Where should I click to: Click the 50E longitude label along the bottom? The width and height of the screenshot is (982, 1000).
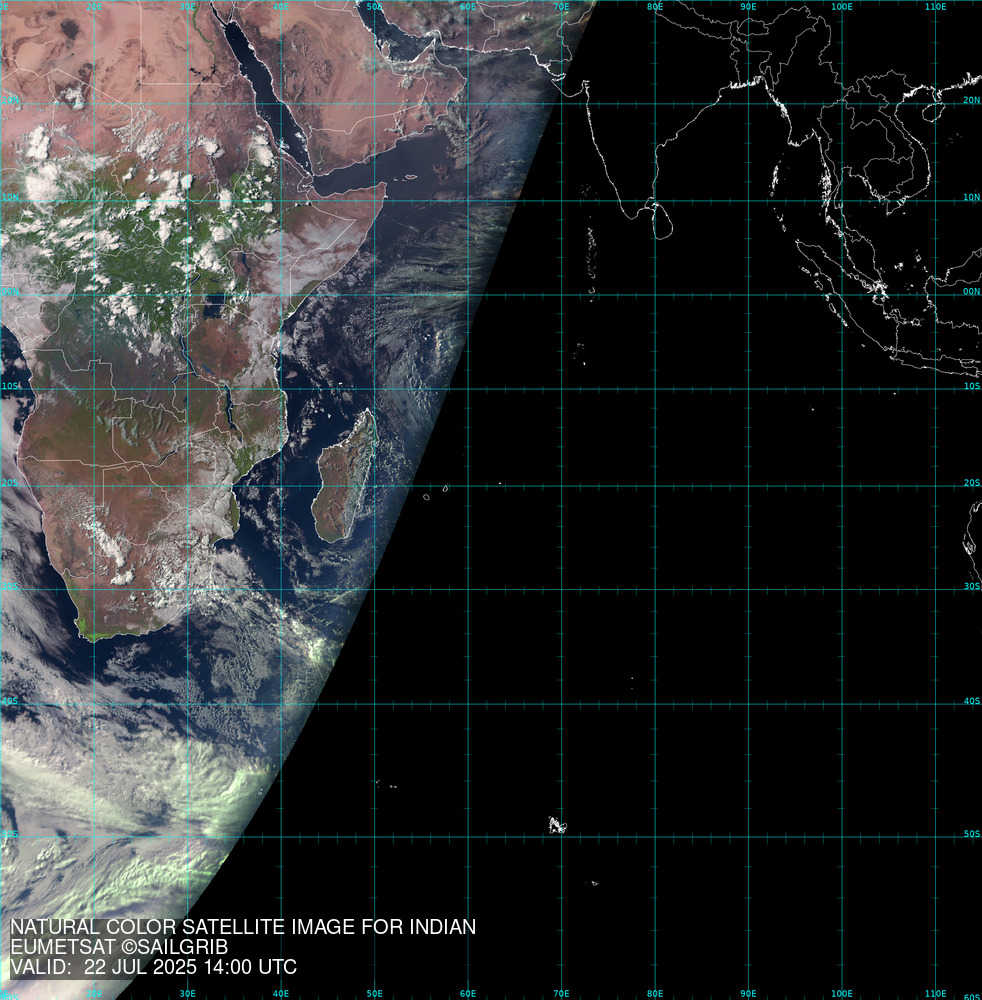click(x=374, y=994)
